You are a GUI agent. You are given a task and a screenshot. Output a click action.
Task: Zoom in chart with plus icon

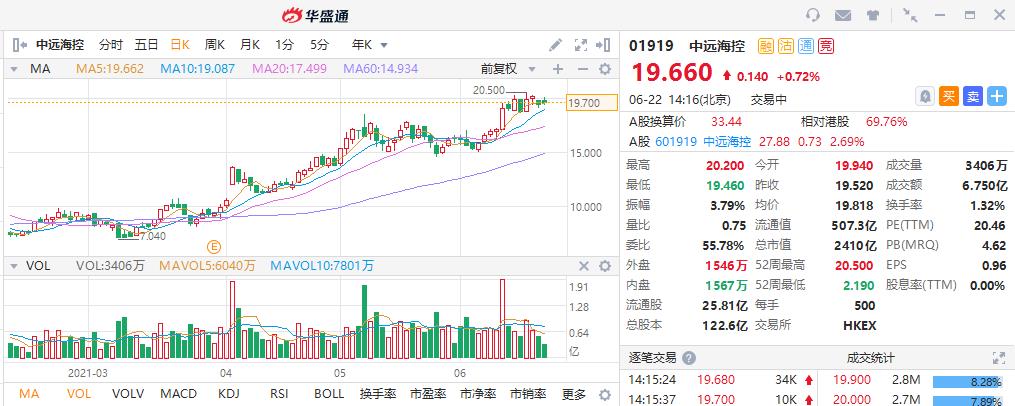pyautogui.click(x=558, y=69)
